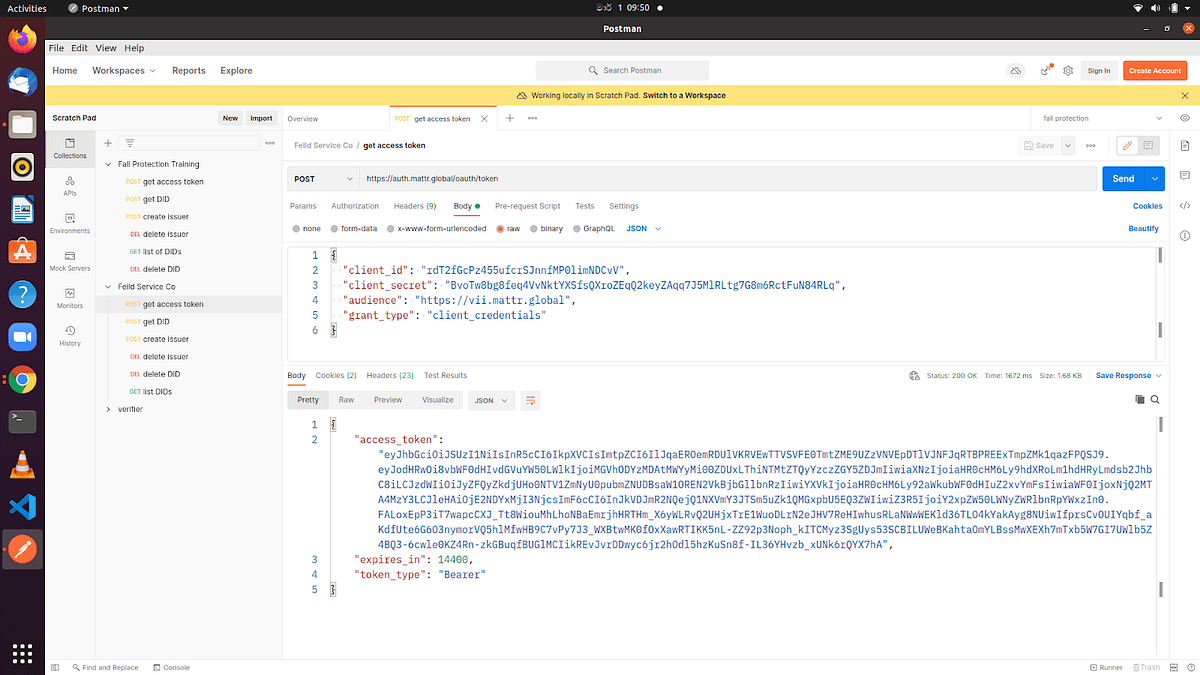Select the form-data body type

point(354,229)
